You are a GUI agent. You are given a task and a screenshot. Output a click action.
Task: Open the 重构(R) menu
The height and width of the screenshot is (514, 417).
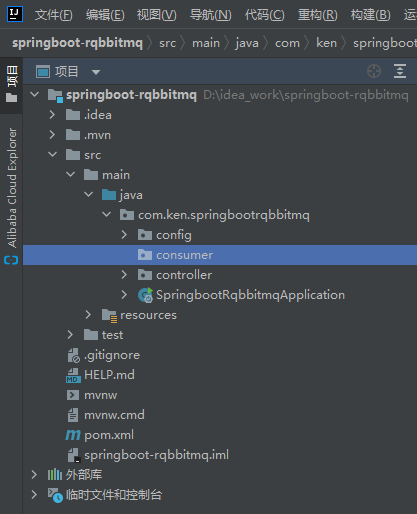coord(318,15)
